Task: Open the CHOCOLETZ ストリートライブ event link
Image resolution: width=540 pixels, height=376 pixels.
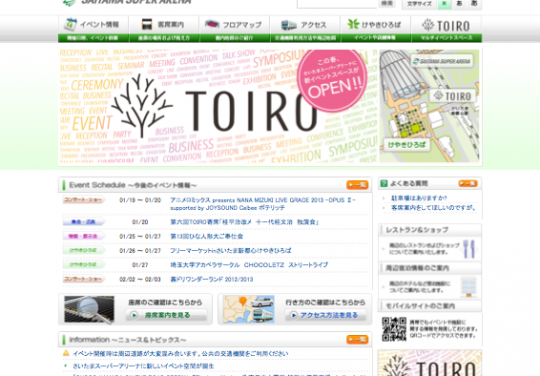Action: (x=249, y=265)
